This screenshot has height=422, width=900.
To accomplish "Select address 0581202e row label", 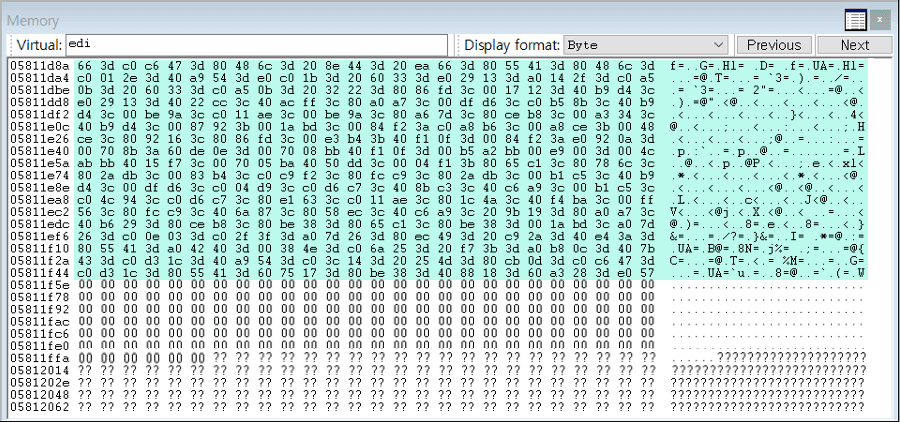I will 40,382.
